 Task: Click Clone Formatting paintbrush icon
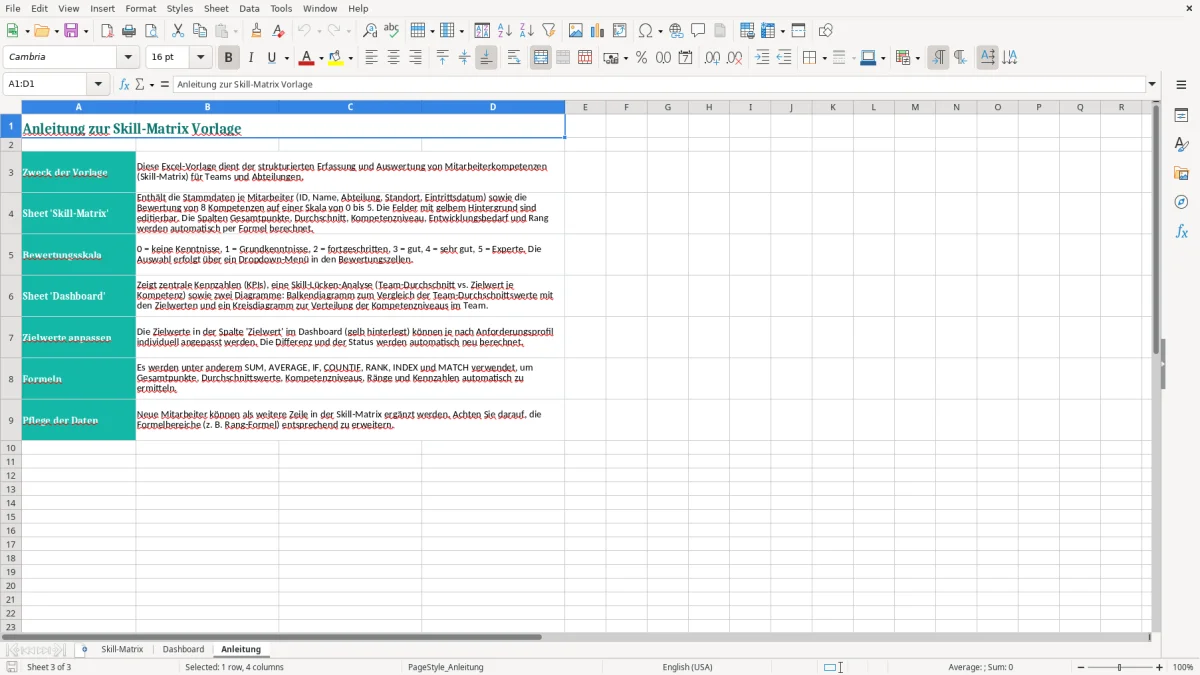tap(257, 31)
